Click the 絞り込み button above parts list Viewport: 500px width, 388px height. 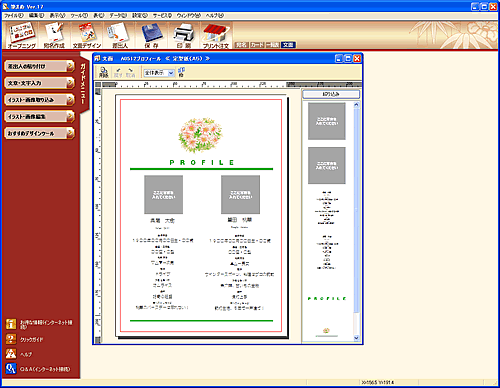pyautogui.click(x=331, y=94)
